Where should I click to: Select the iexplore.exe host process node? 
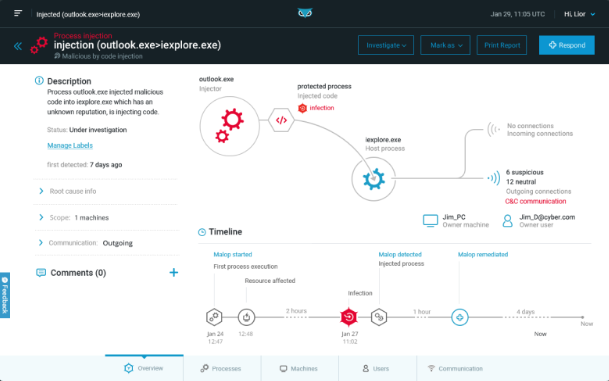tap(374, 179)
